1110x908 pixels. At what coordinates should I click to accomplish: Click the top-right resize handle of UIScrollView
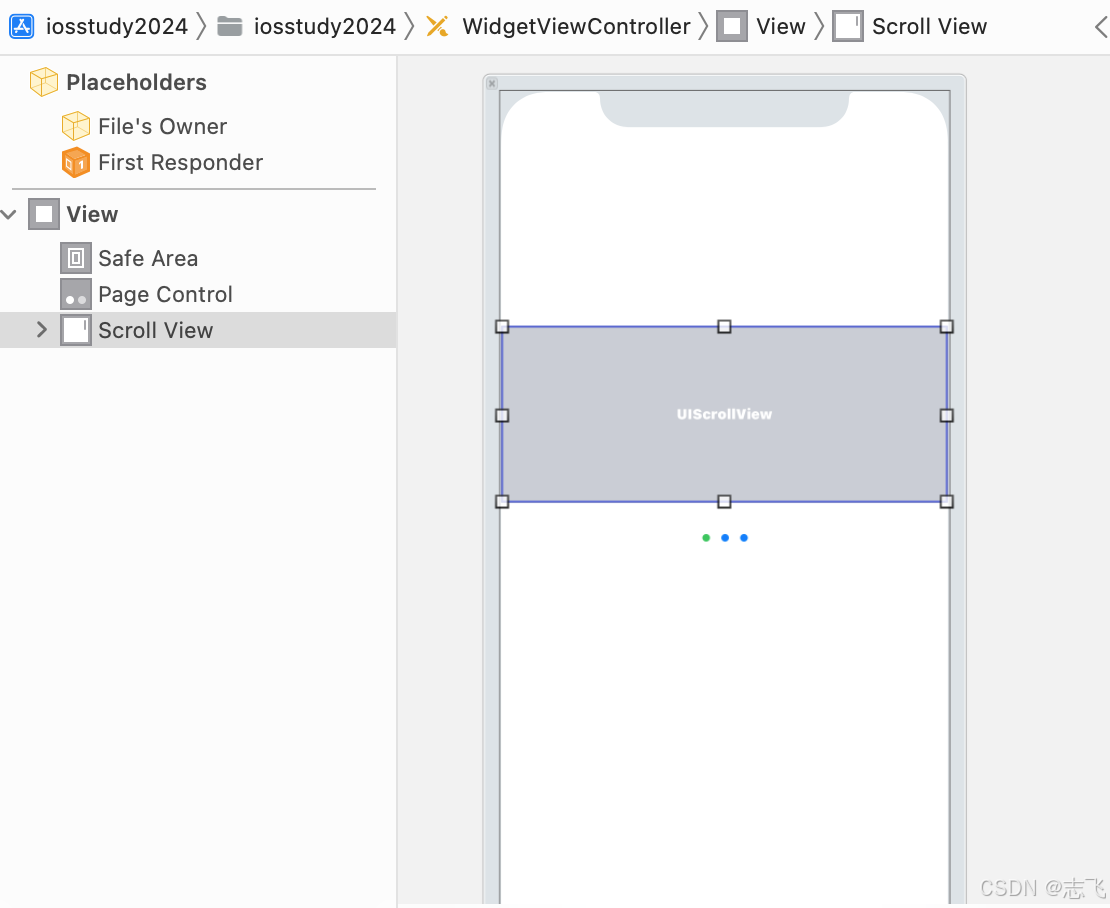click(x=946, y=326)
